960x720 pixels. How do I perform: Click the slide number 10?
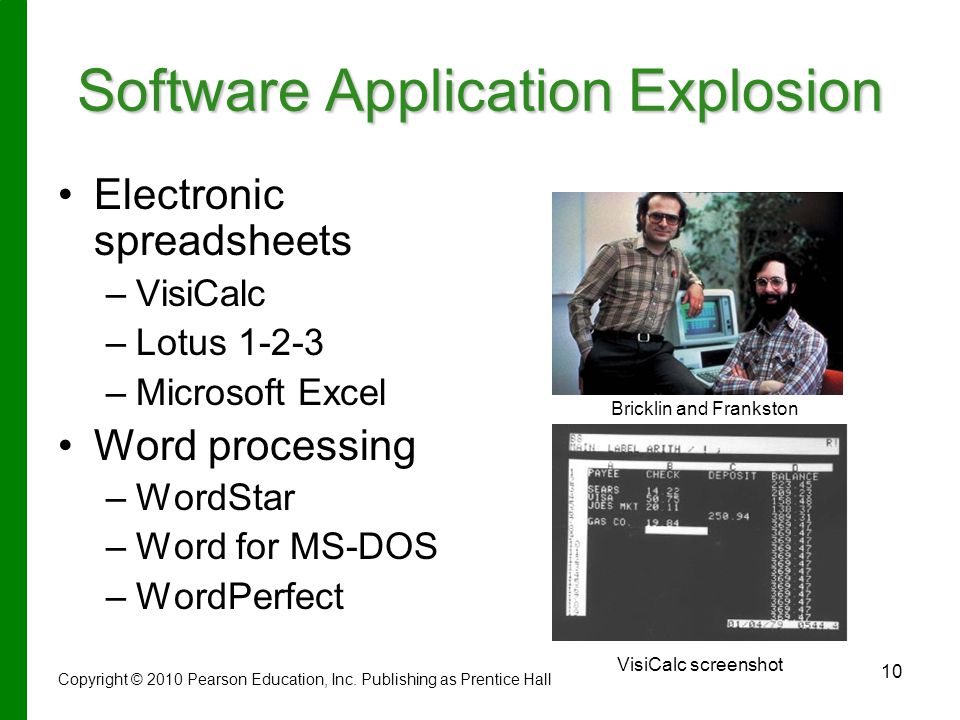click(x=891, y=672)
